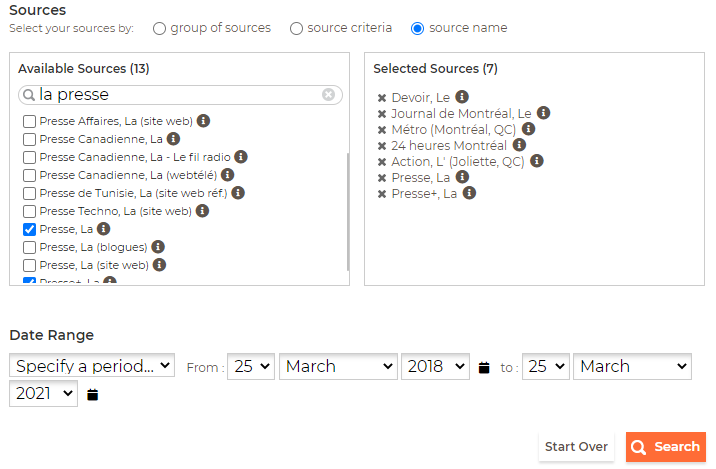The width and height of the screenshot is (716, 469).
Task: Check Presse Techno, La (site web)
Action: click(30, 211)
